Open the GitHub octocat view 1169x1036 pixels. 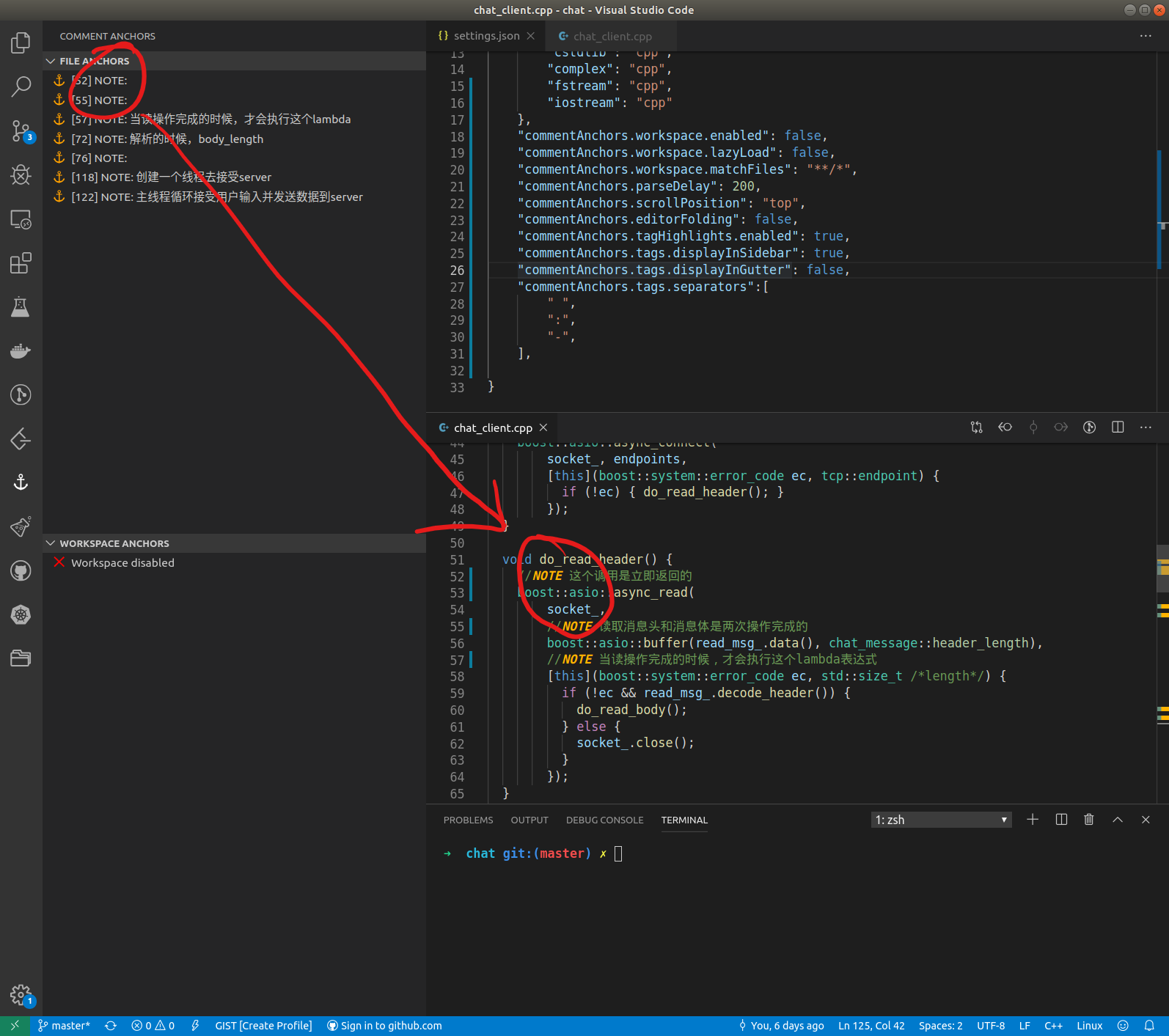point(21,570)
